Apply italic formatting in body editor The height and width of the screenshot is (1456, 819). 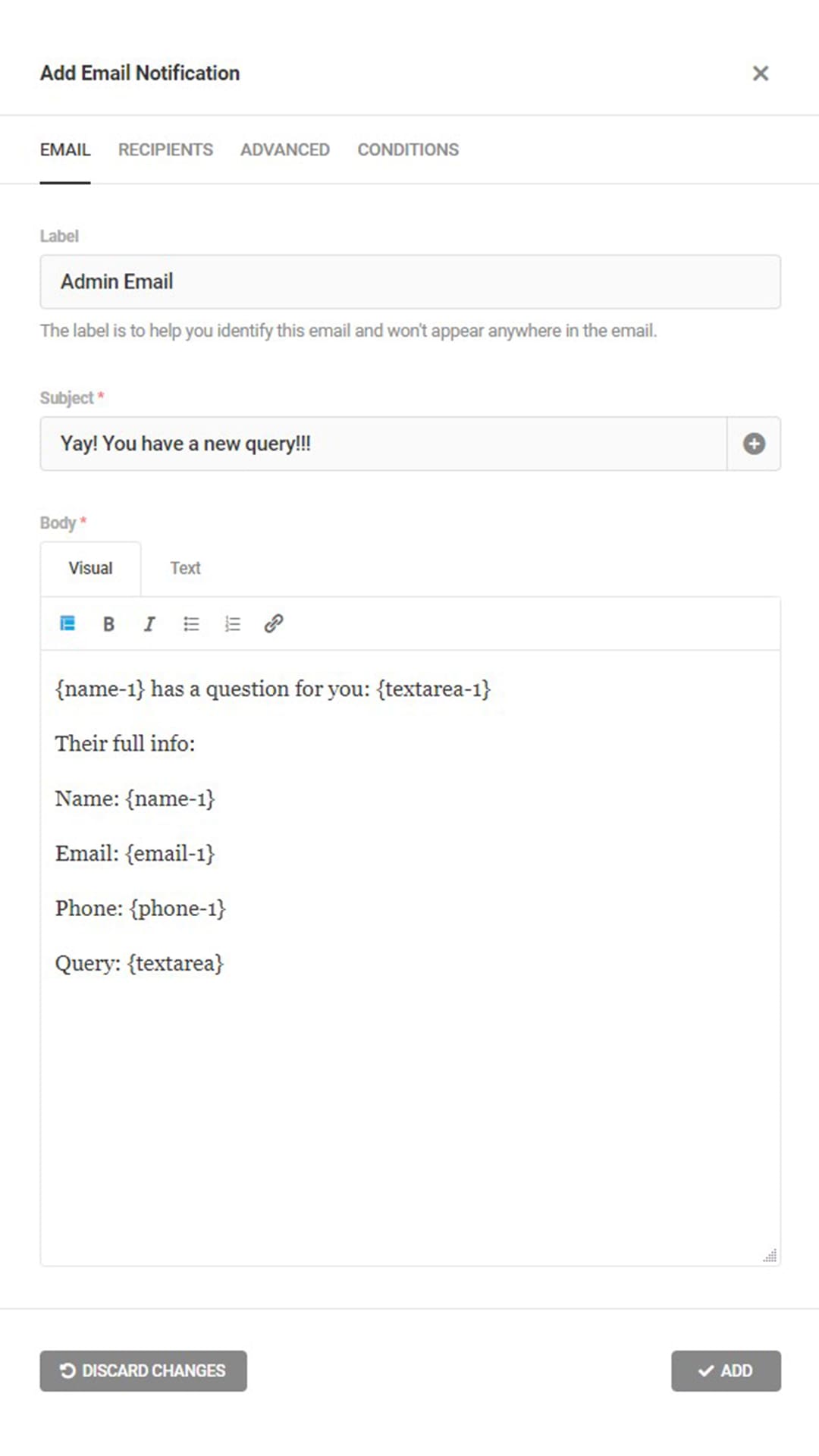point(149,623)
